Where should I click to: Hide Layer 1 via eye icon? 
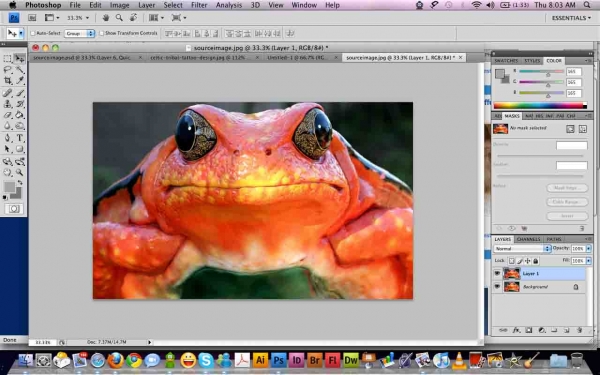click(x=497, y=274)
